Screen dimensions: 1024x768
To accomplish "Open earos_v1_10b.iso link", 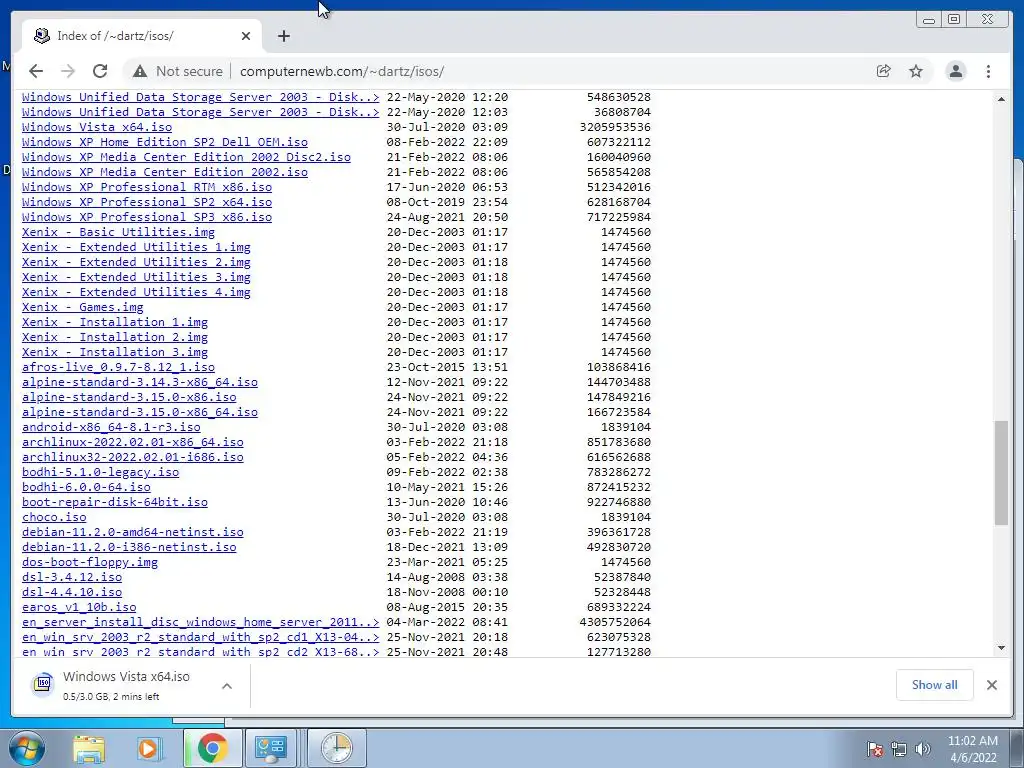I will (x=79, y=607).
